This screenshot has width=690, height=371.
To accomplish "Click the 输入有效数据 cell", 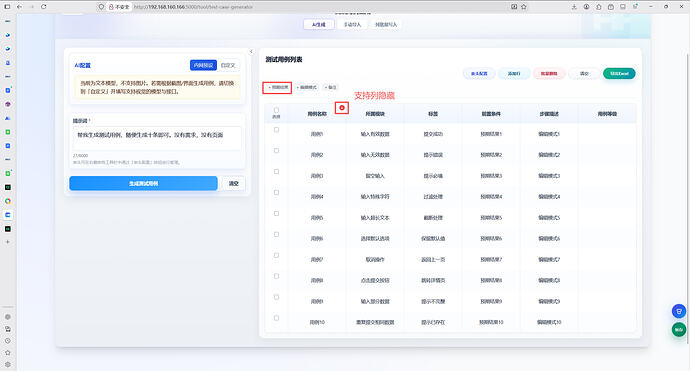I will click(375, 134).
